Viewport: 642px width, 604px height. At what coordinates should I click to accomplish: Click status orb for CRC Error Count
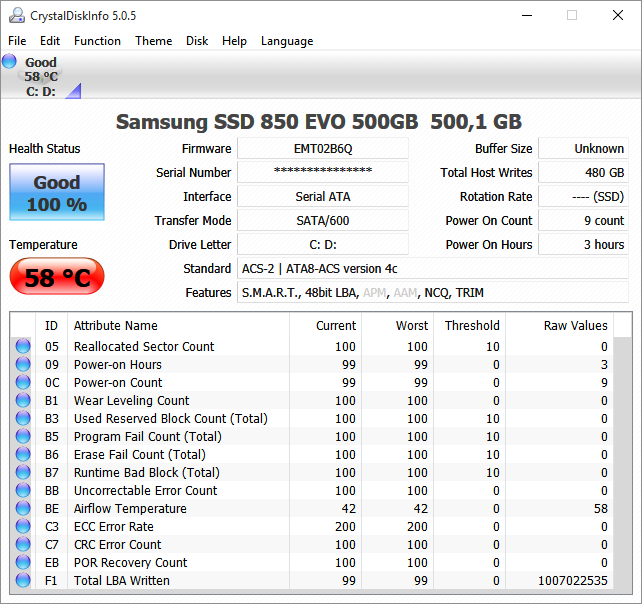[23, 545]
